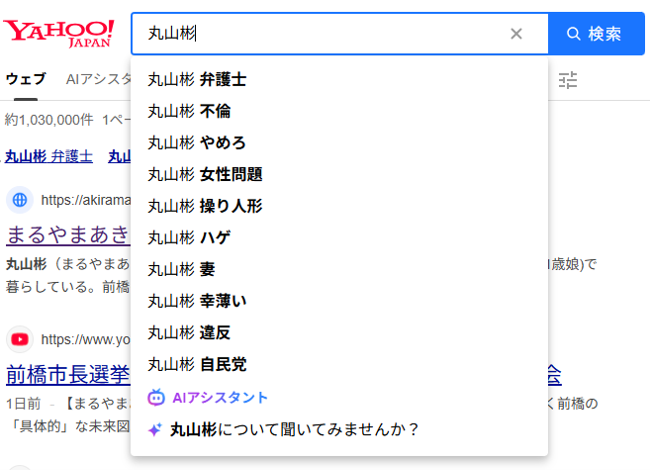Choose suggestion 丸山彬 自民党
Viewport: 650px width, 470px height.
[197, 365]
